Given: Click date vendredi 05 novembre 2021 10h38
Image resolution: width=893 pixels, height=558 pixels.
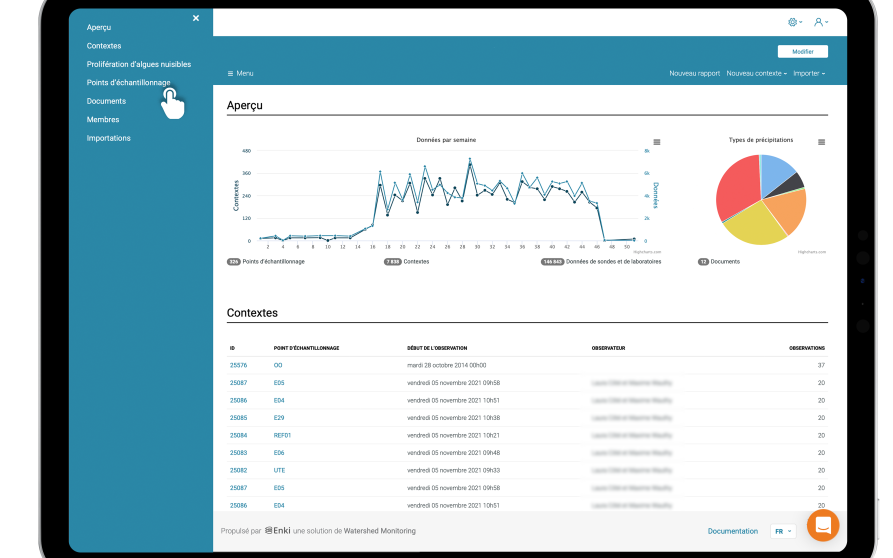Looking at the screenshot, I should pos(453,418).
